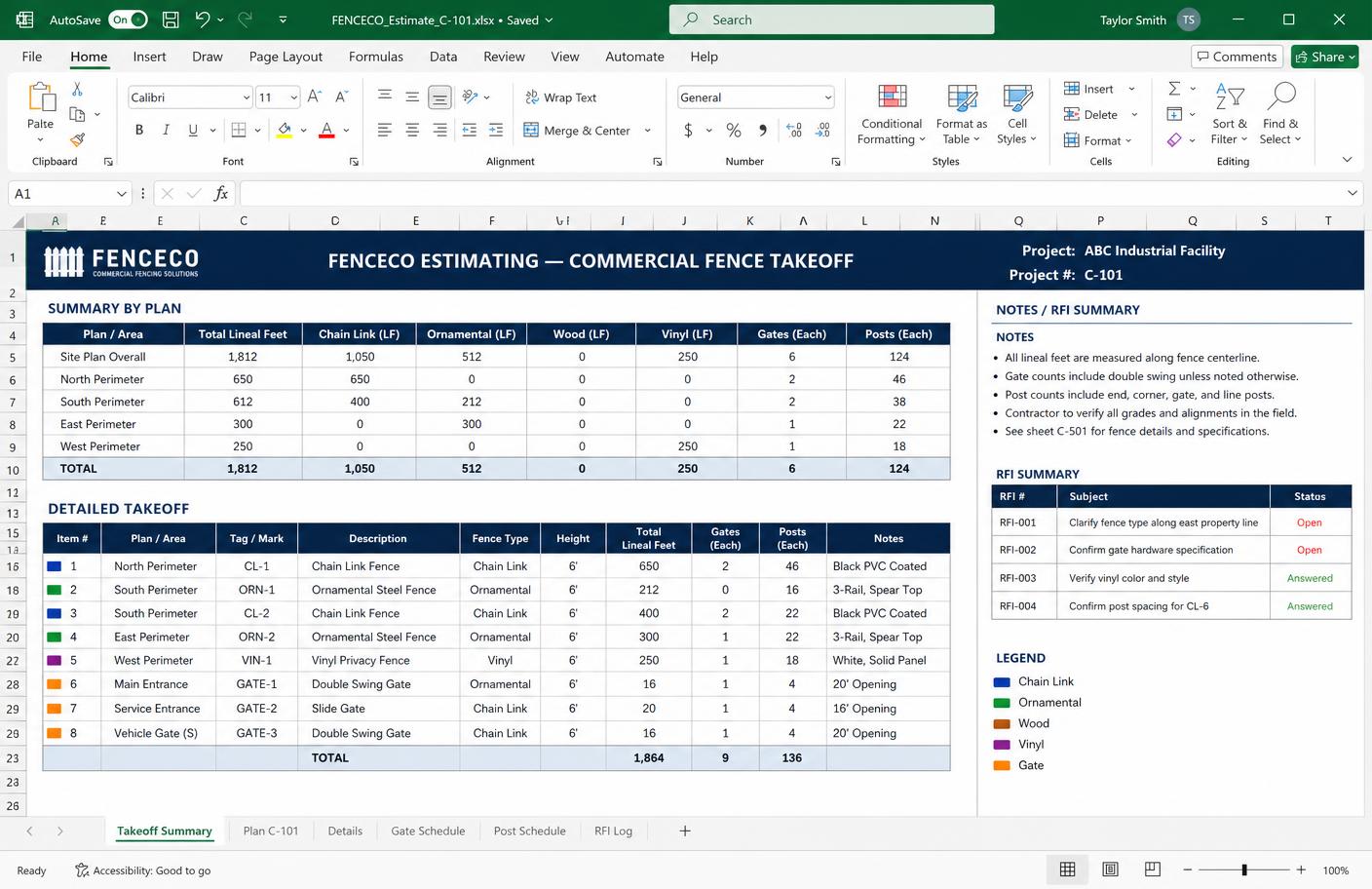This screenshot has height=889, width=1372.
Task: Click the Paste clipboard icon
Action: pos(41,97)
